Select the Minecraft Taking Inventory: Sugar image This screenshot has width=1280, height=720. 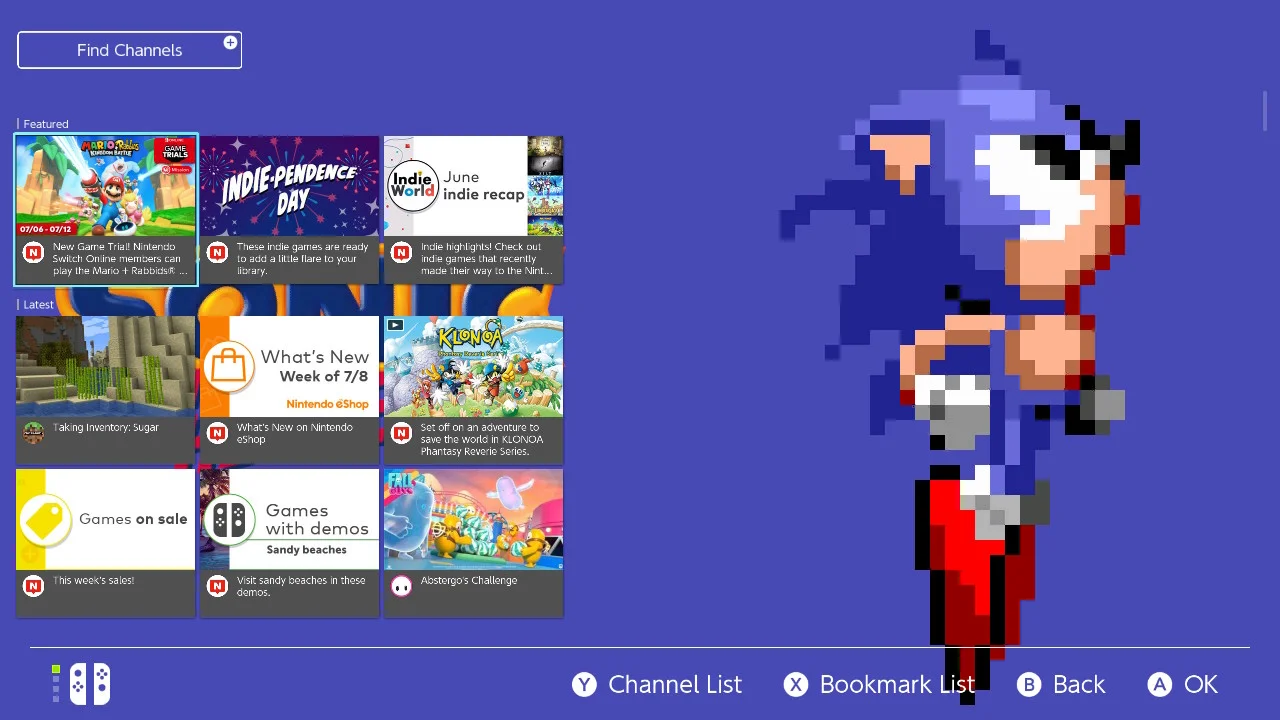[106, 366]
